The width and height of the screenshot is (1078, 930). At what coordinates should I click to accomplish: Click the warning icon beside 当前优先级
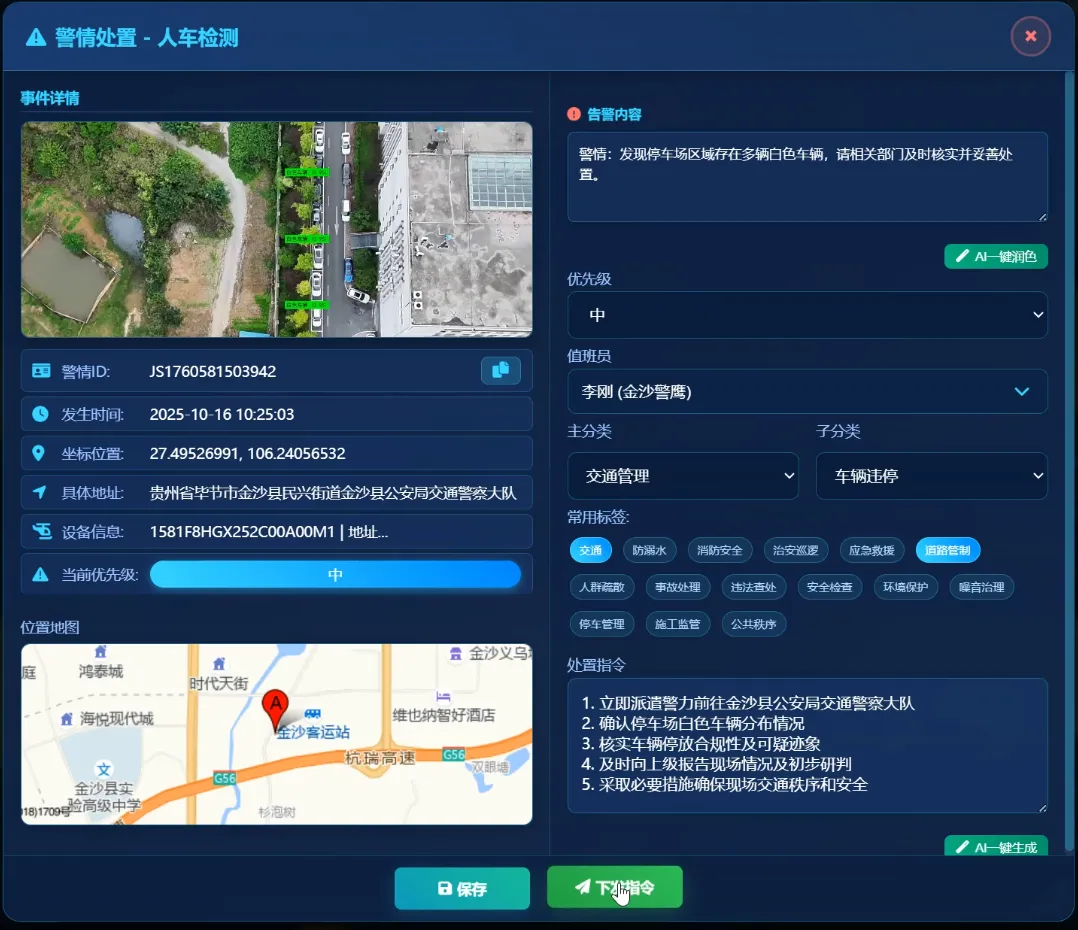click(40, 574)
